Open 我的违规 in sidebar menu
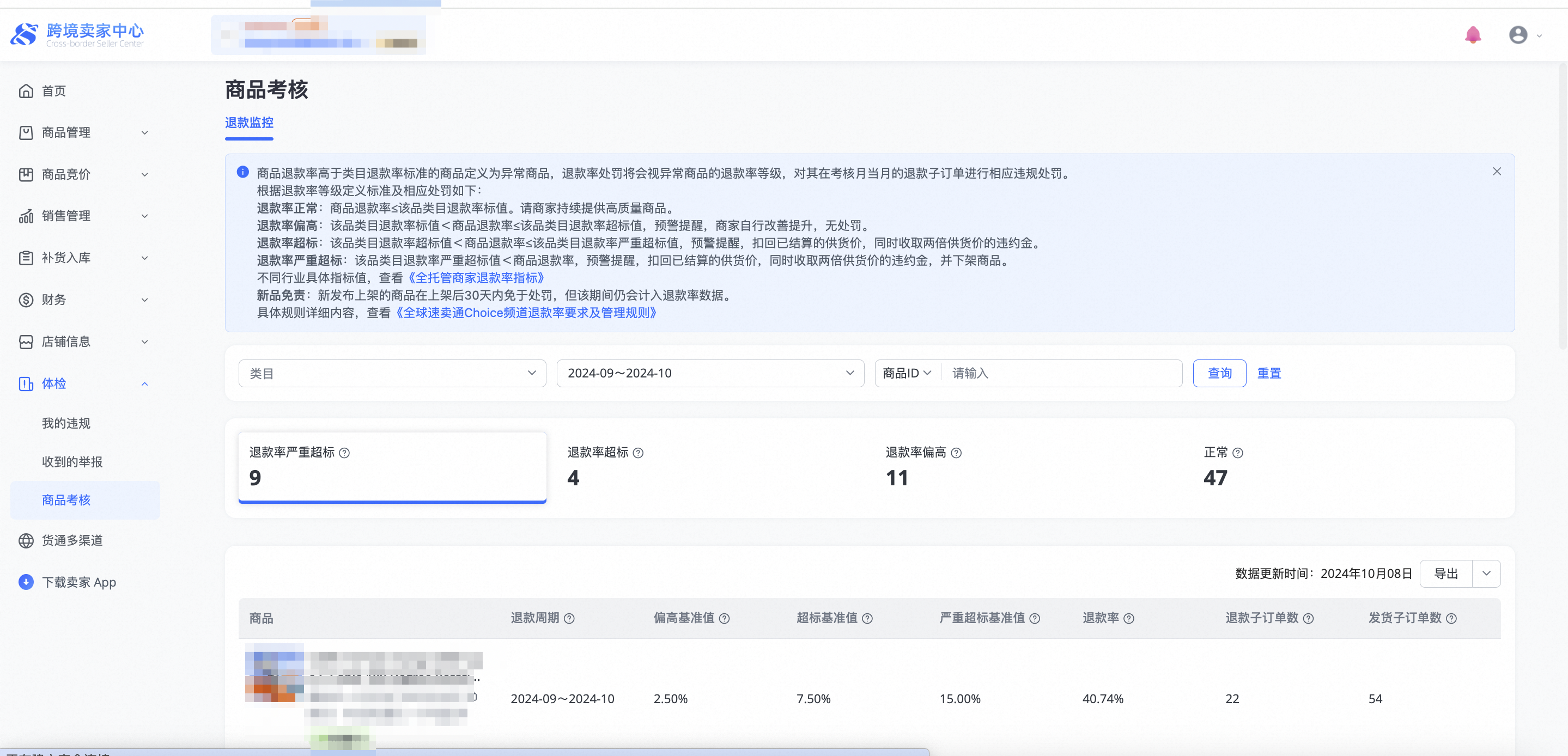The image size is (1568, 756). point(66,423)
